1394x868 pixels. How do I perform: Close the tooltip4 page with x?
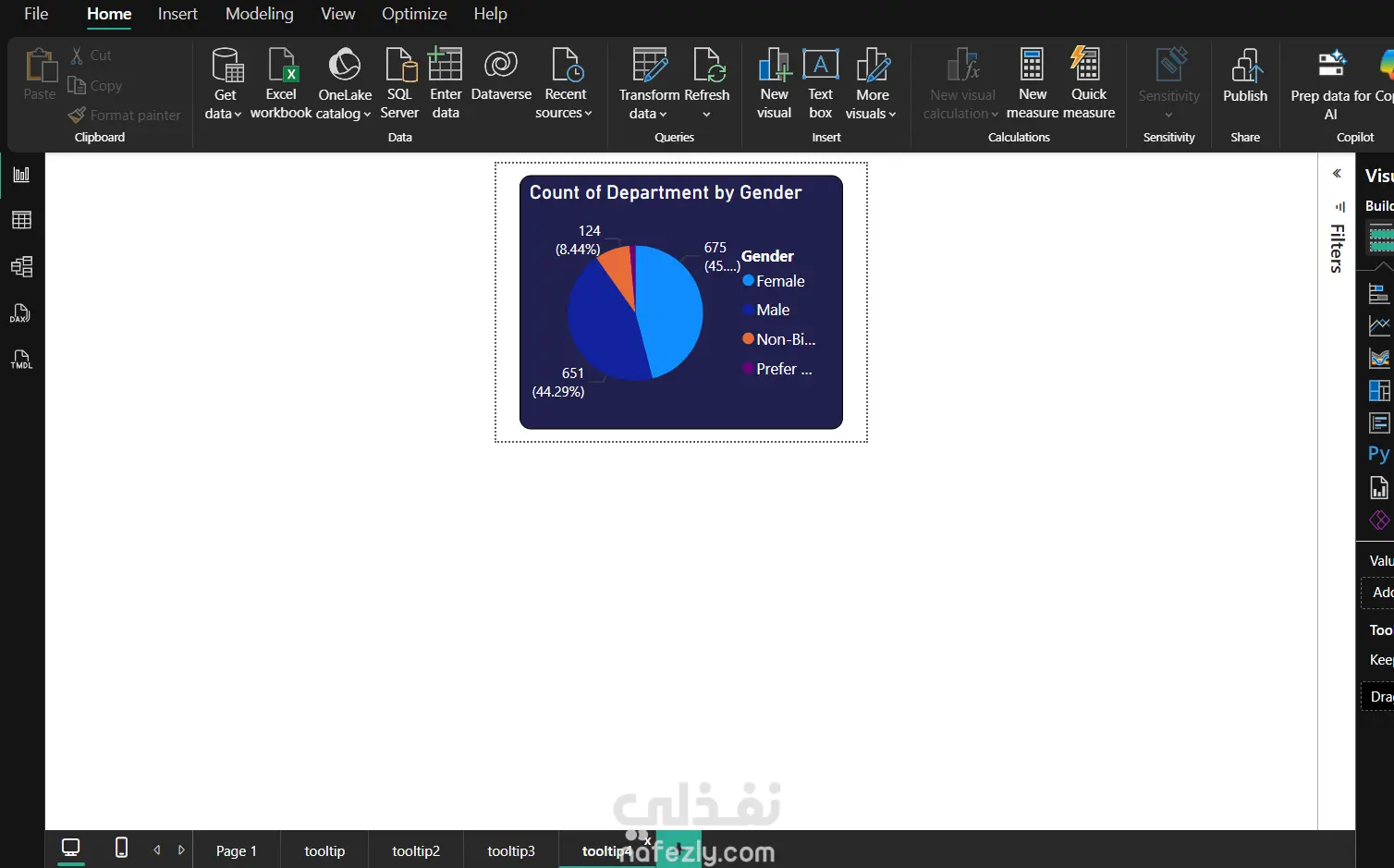pyautogui.click(x=647, y=840)
